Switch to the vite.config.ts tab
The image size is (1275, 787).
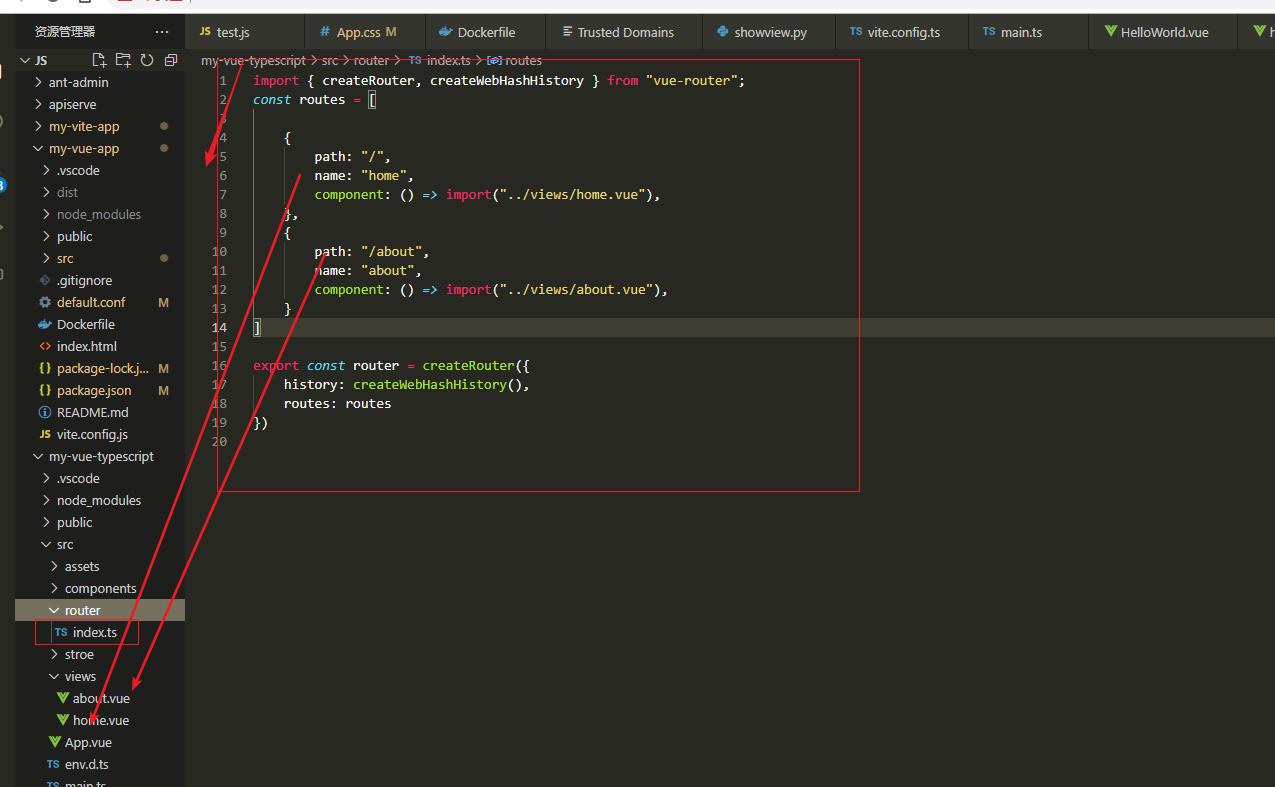pos(902,32)
